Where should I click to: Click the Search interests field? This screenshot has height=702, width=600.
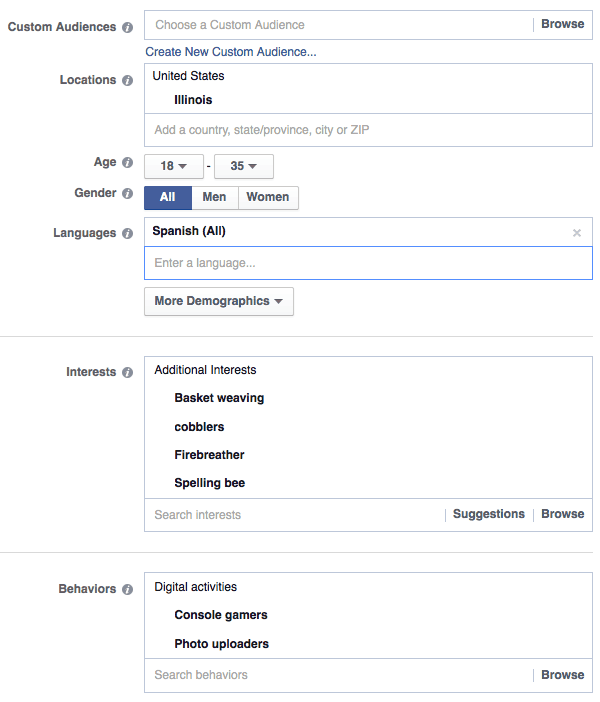tap(296, 515)
